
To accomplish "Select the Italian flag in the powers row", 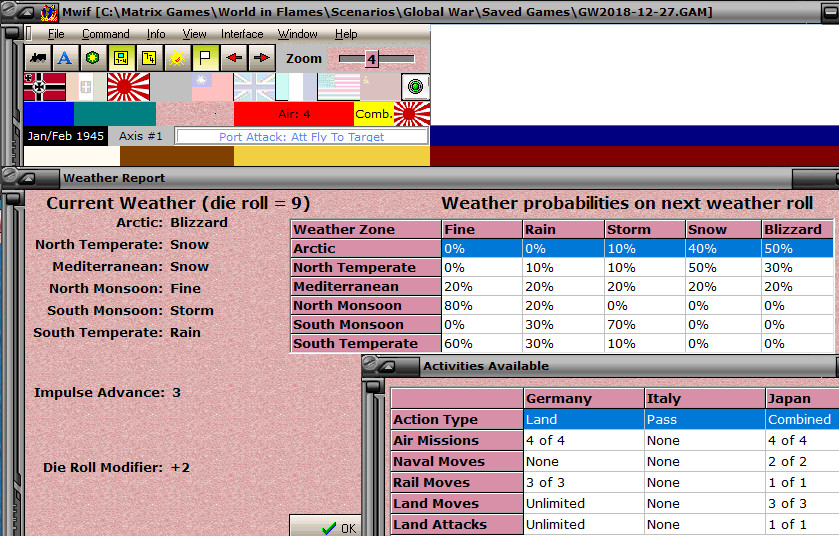I will tap(86, 87).
